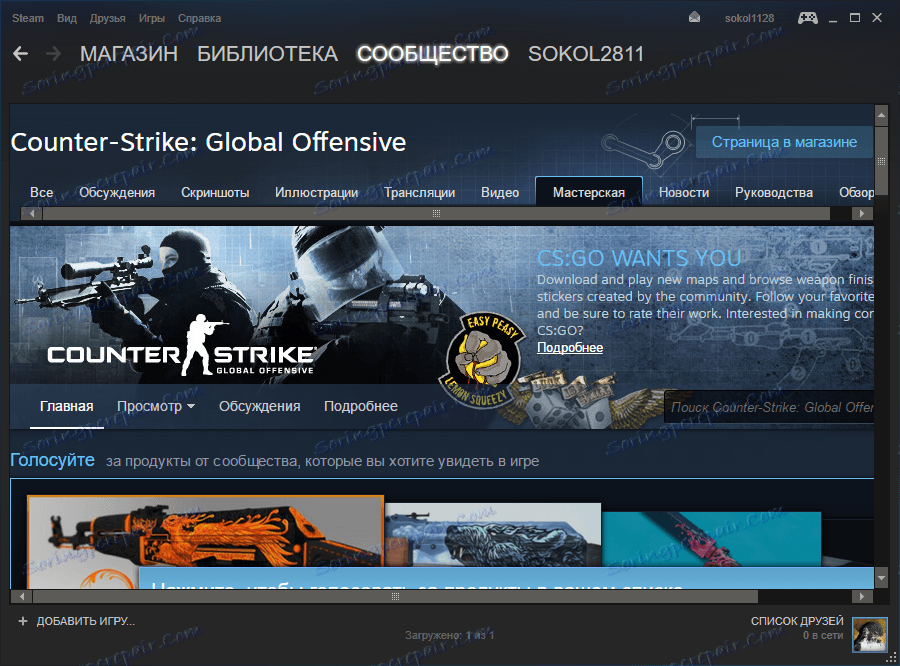Open account name sokol1128
Screen dimensions: 900x666
[x=749, y=18]
